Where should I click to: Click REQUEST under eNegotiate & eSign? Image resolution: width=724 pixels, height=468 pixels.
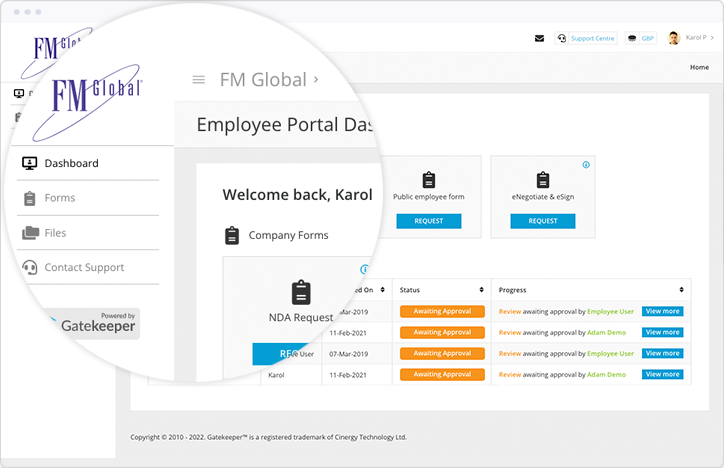(543, 221)
